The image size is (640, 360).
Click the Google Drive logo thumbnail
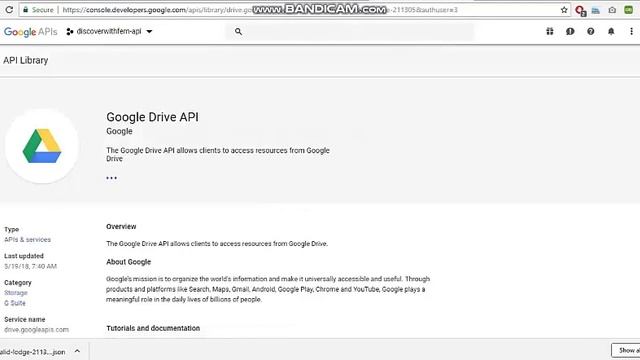click(x=42, y=146)
